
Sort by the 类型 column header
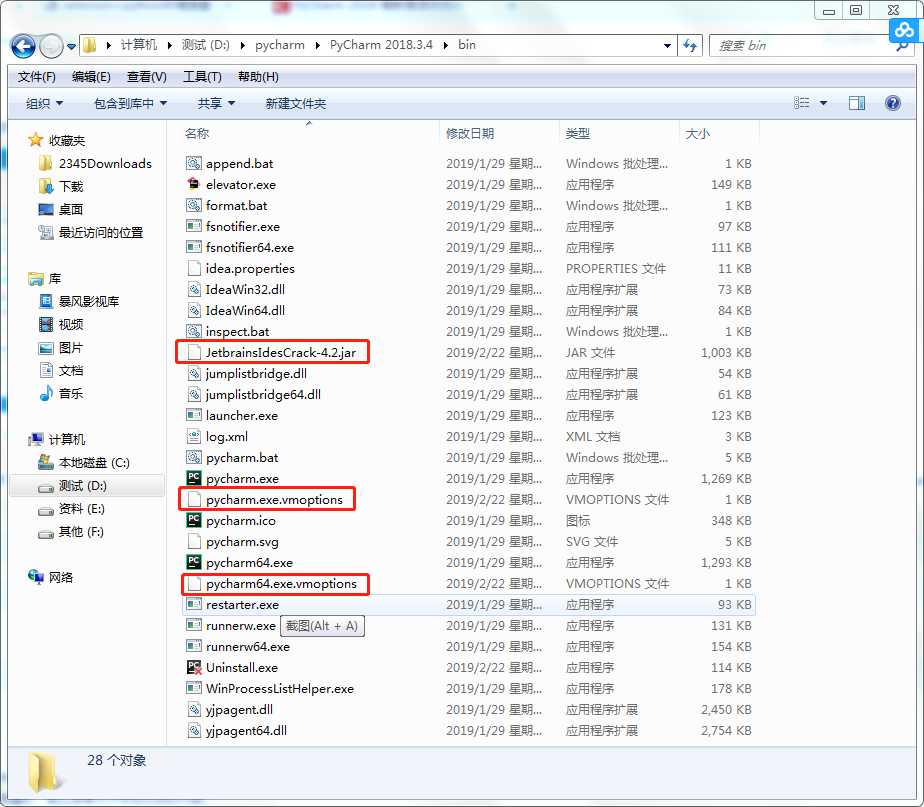point(578,134)
